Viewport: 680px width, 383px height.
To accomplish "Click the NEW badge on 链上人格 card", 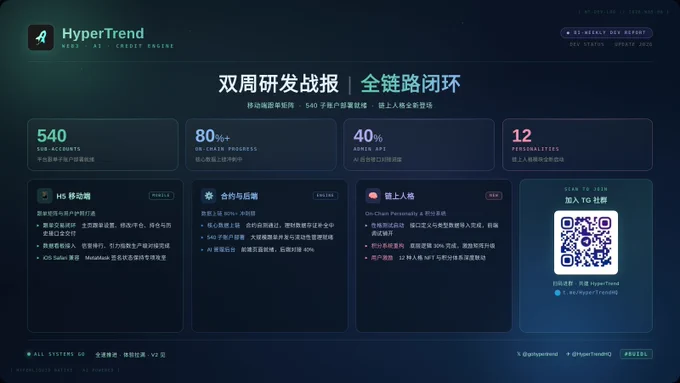I will point(494,196).
